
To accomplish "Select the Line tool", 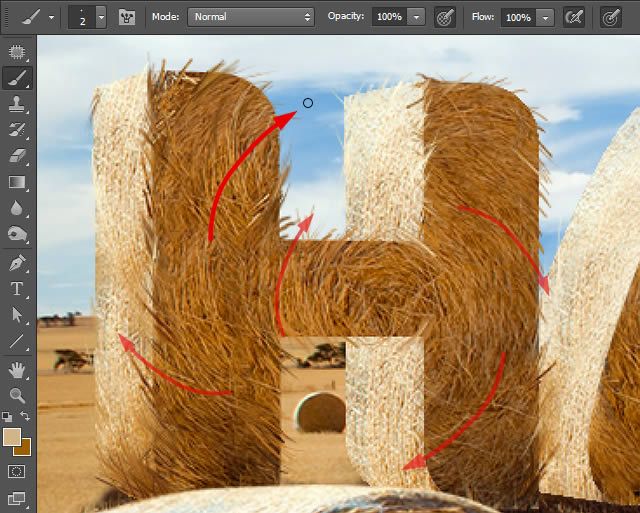I will (17, 341).
